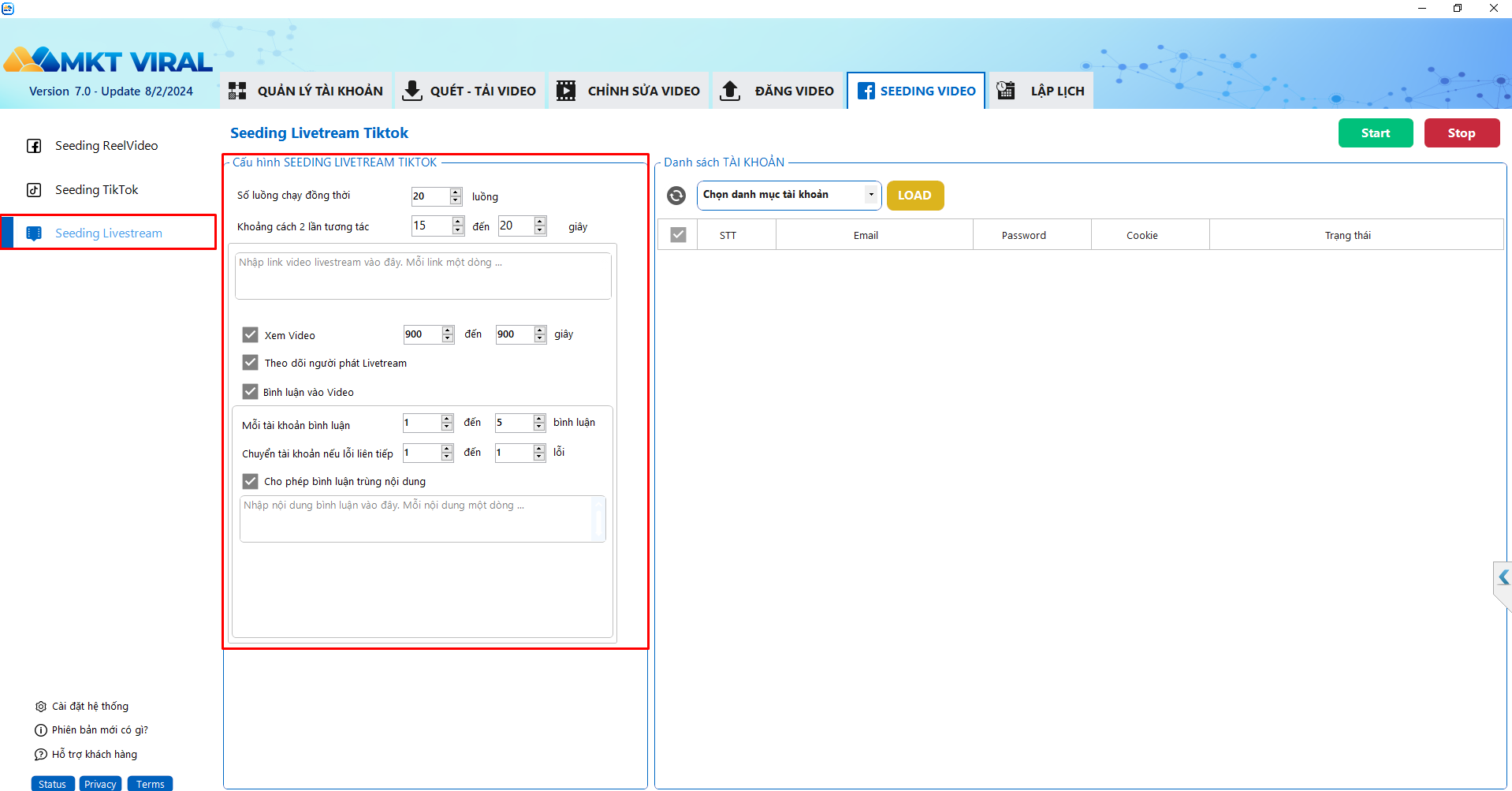
Task: Open the Chọn danh mục tài khoản dropdown
Action: (x=788, y=195)
